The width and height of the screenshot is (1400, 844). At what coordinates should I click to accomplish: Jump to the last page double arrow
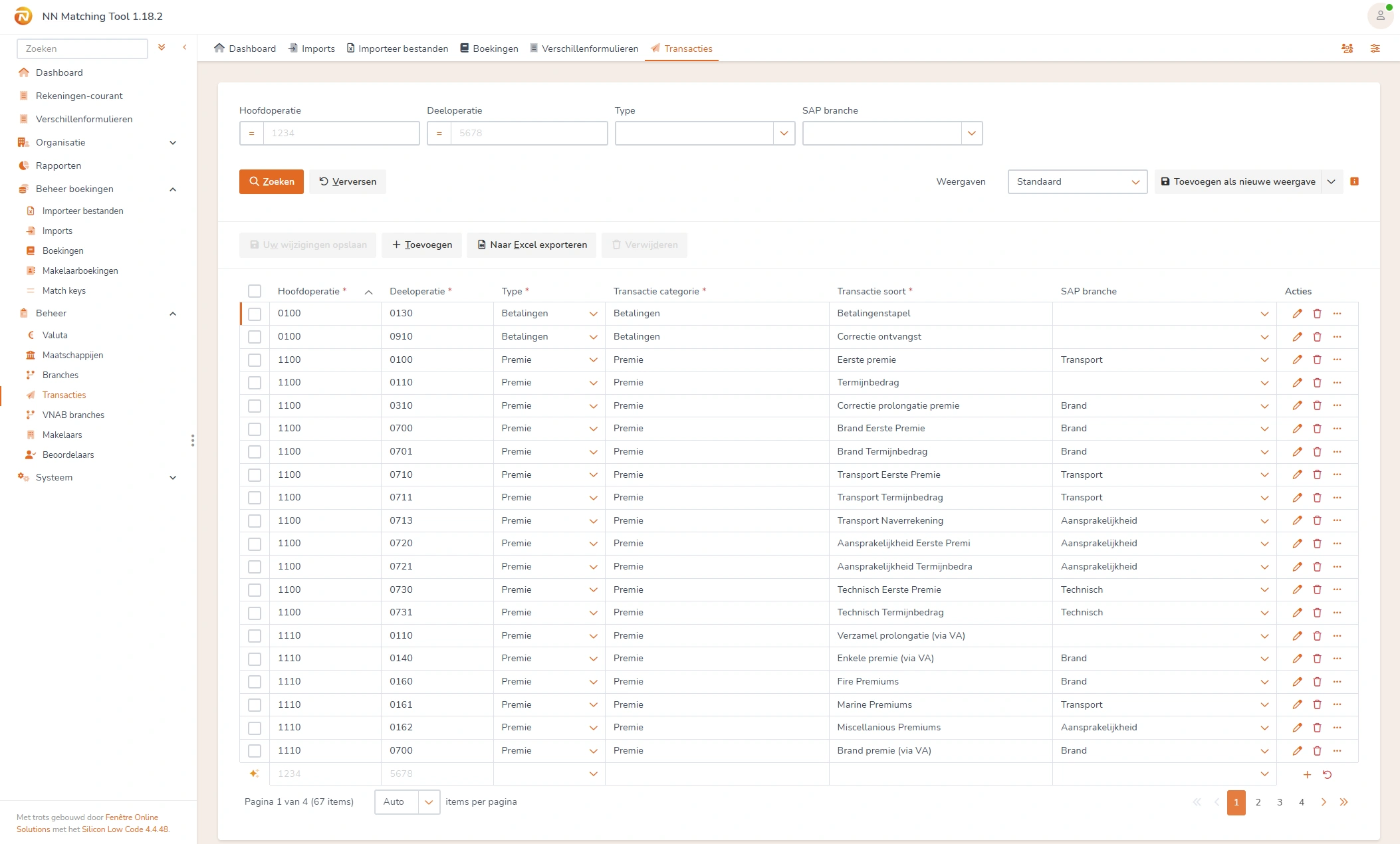[x=1344, y=802]
